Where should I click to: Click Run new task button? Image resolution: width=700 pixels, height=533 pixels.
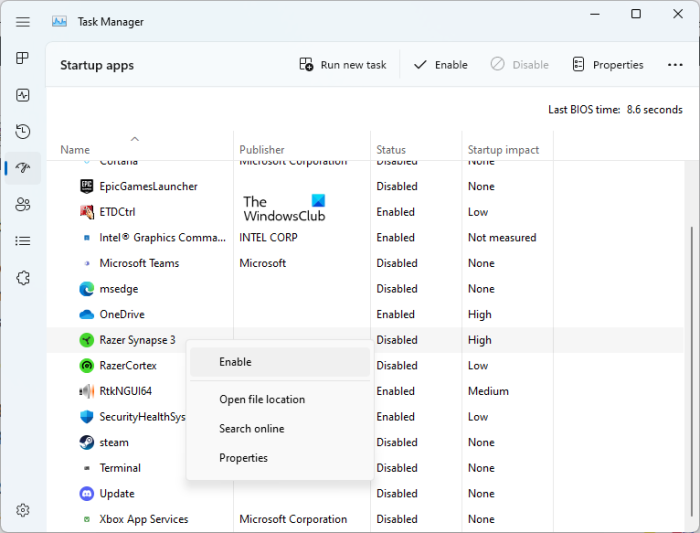coord(343,65)
